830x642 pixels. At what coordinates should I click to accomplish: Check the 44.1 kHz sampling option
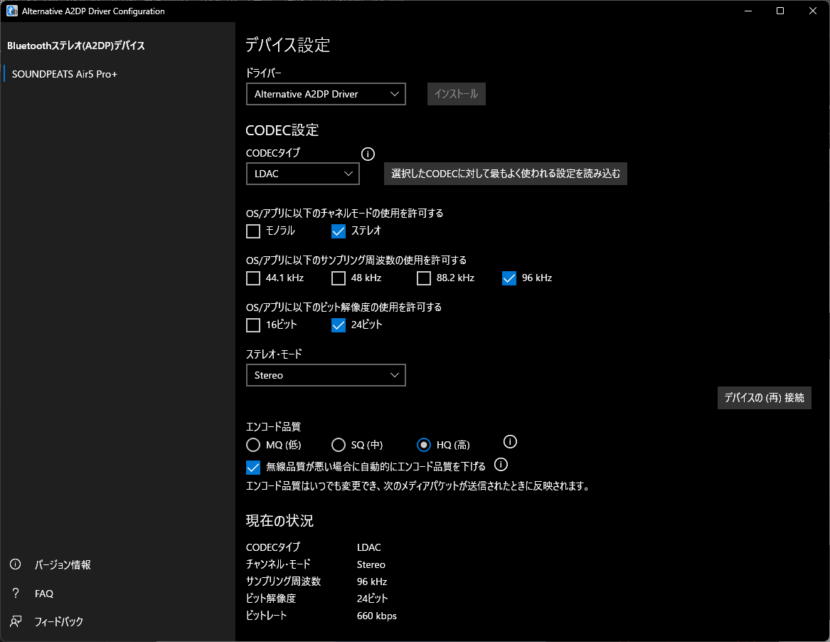(x=253, y=278)
